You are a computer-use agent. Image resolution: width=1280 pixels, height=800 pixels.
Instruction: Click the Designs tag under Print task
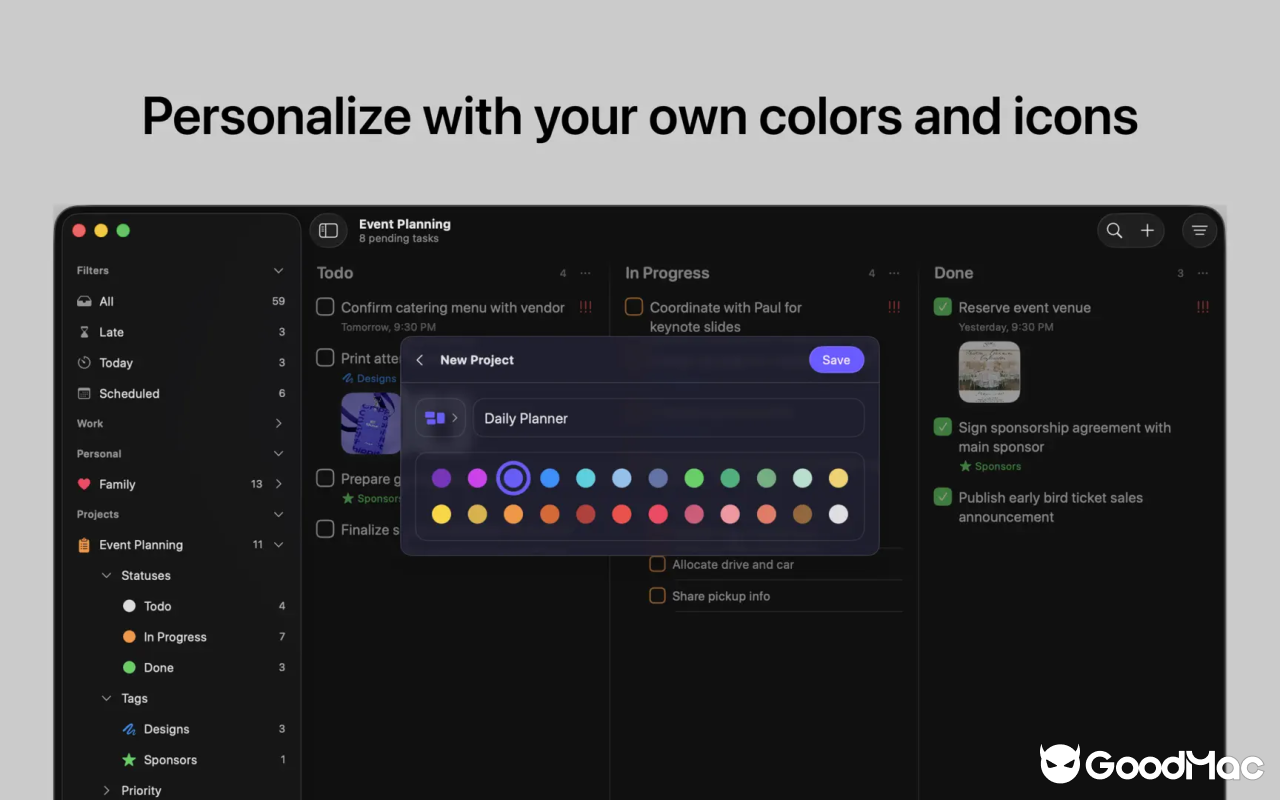(370, 379)
